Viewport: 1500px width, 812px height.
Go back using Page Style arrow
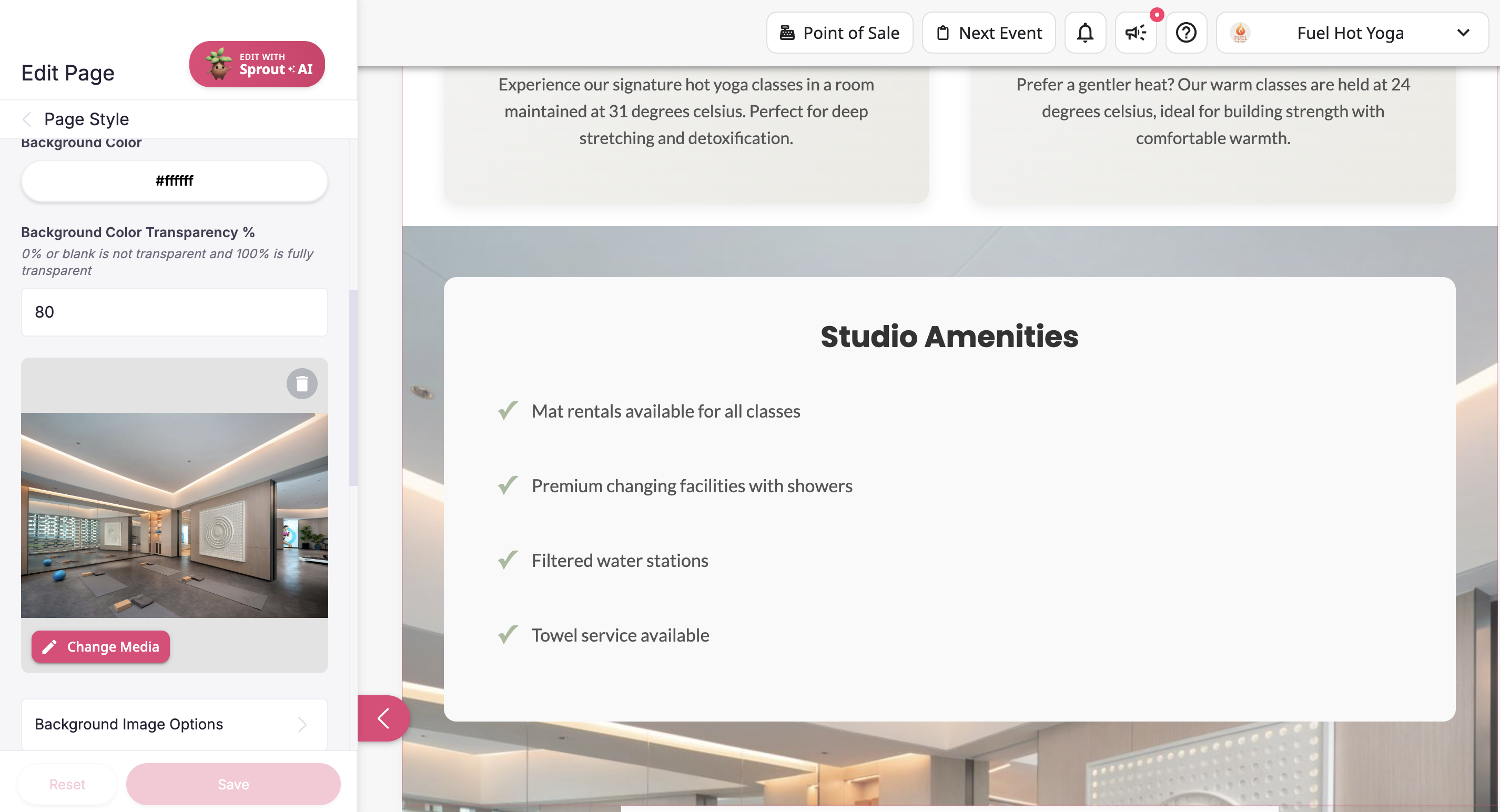tap(27, 119)
